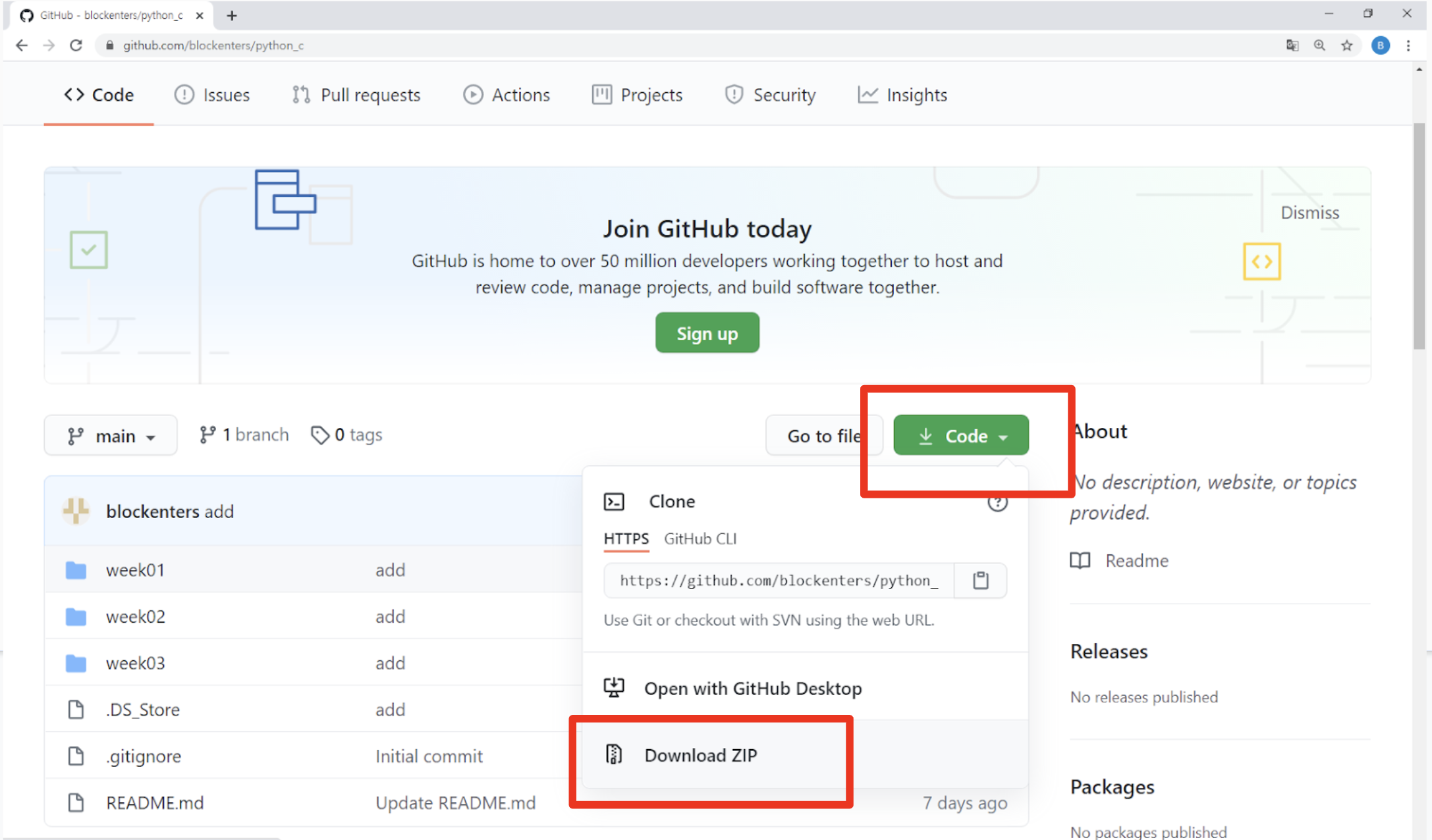The width and height of the screenshot is (1432, 840).
Task: Click the translate page icon in the address bar
Action: 1292,45
